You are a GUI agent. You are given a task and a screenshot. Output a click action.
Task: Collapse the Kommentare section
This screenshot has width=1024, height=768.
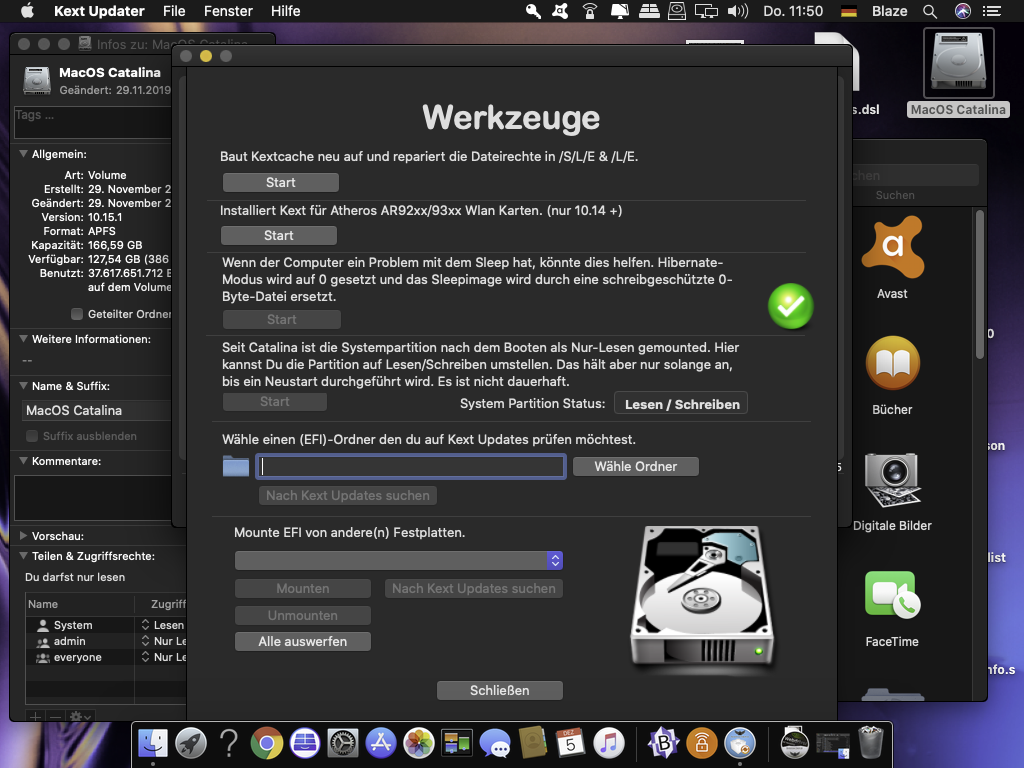point(24,461)
